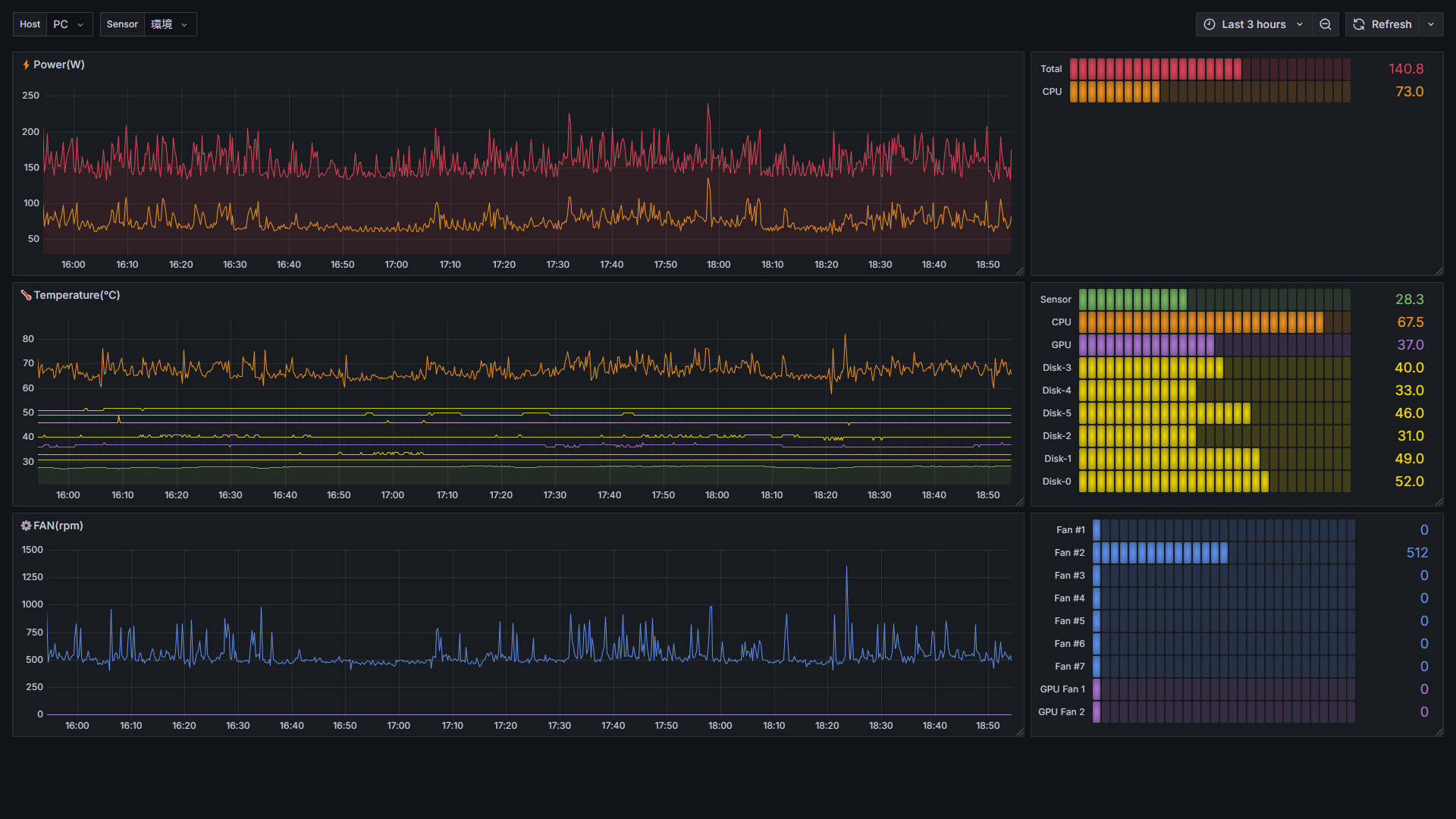The height and width of the screenshot is (819, 1456).
Task: Click the thermometer icon beside Temperature(°C)
Action: 26,295
